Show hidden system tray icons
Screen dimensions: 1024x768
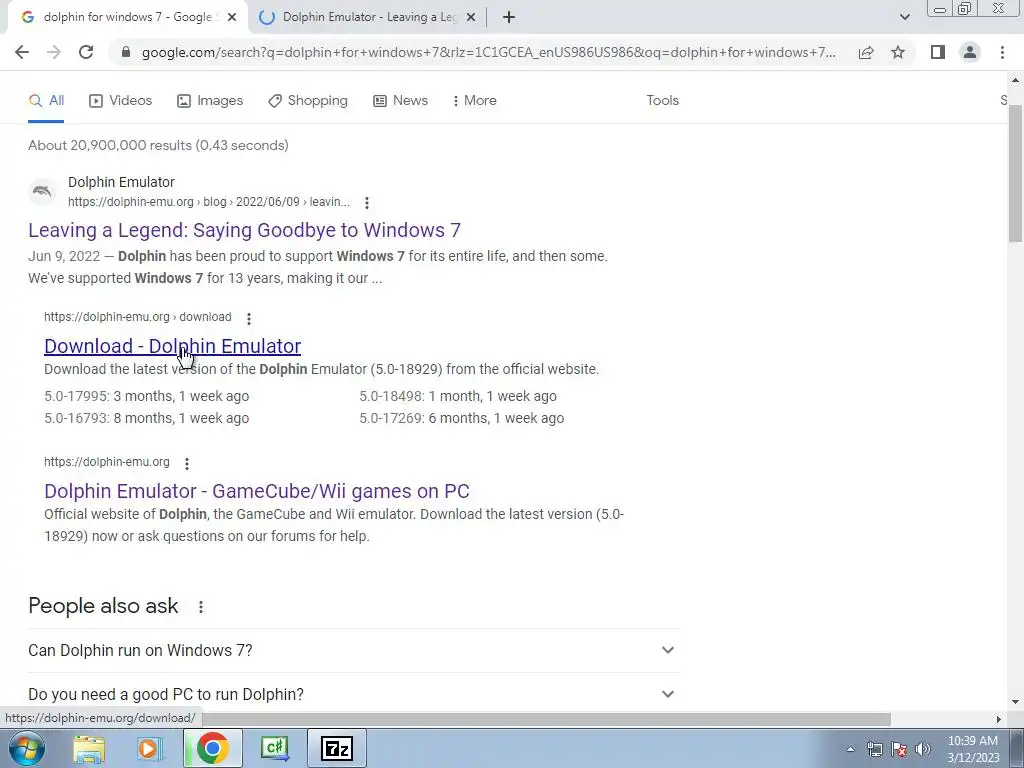tap(850, 749)
